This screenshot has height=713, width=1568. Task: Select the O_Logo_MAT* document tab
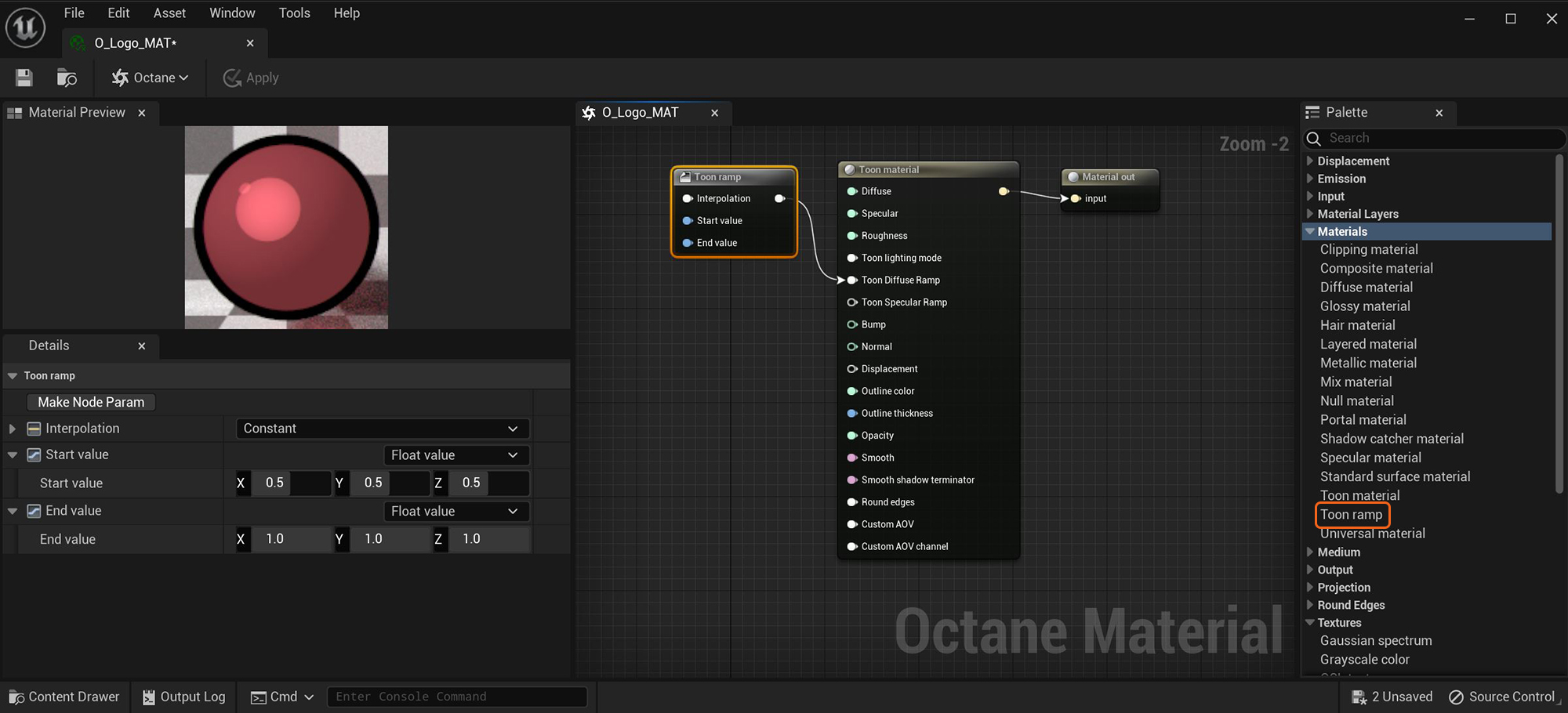(x=135, y=43)
